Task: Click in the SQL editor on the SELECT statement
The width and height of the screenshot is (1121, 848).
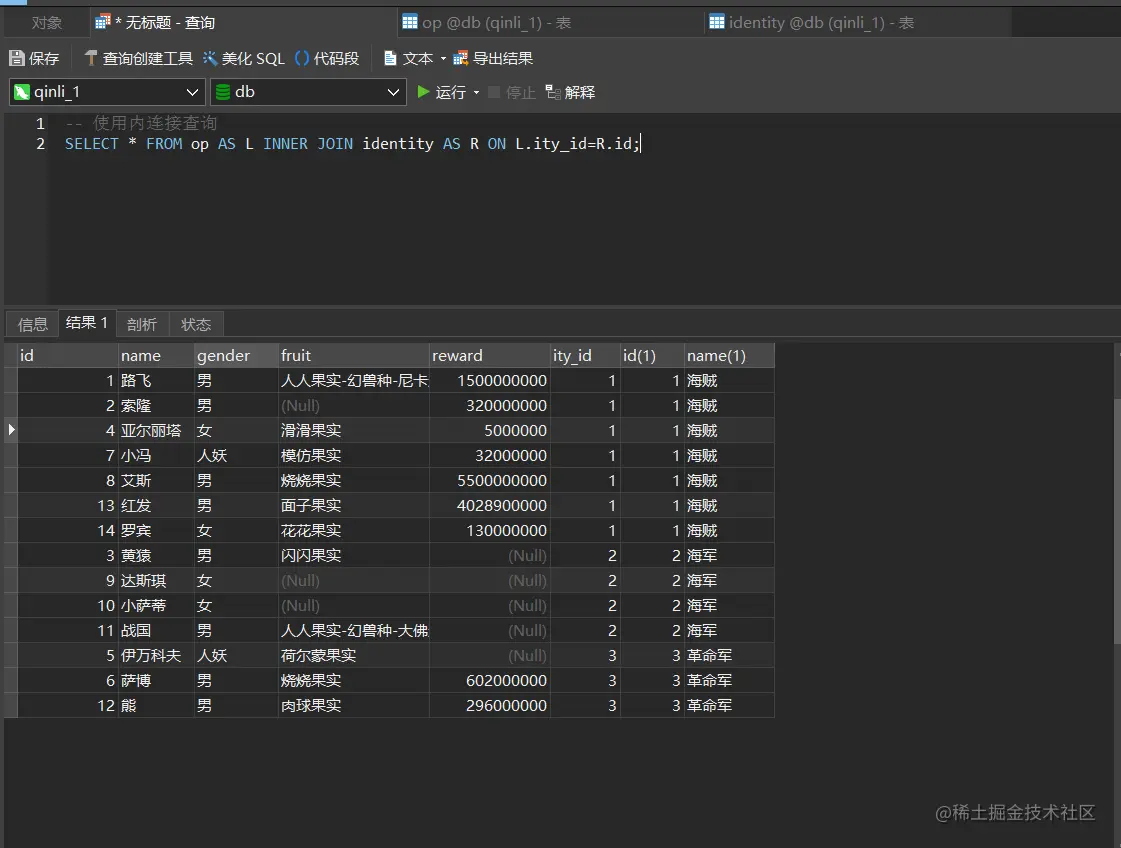Action: (x=352, y=144)
